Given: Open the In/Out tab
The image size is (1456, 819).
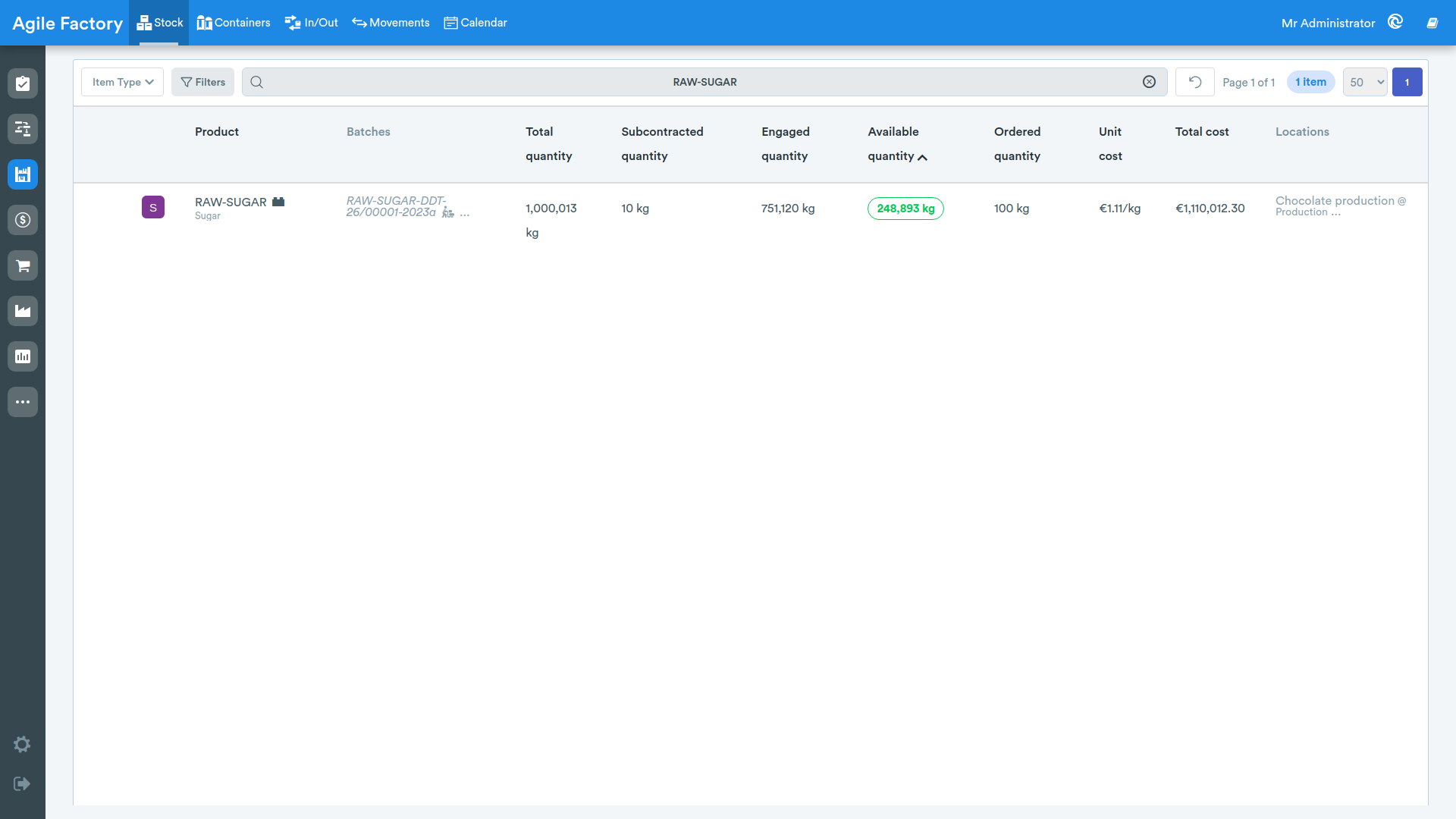Looking at the screenshot, I should coord(311,23).
